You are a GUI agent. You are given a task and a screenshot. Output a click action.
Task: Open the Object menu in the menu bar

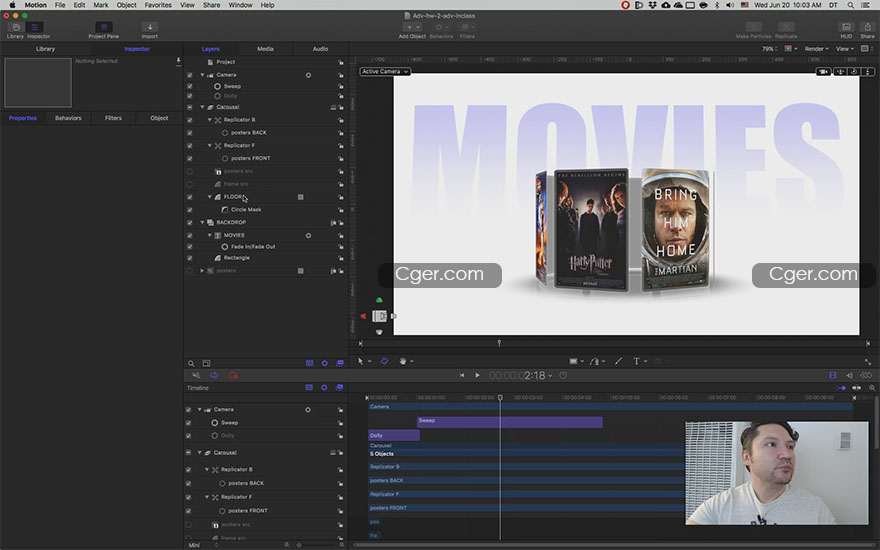click(x=126, y=5)
